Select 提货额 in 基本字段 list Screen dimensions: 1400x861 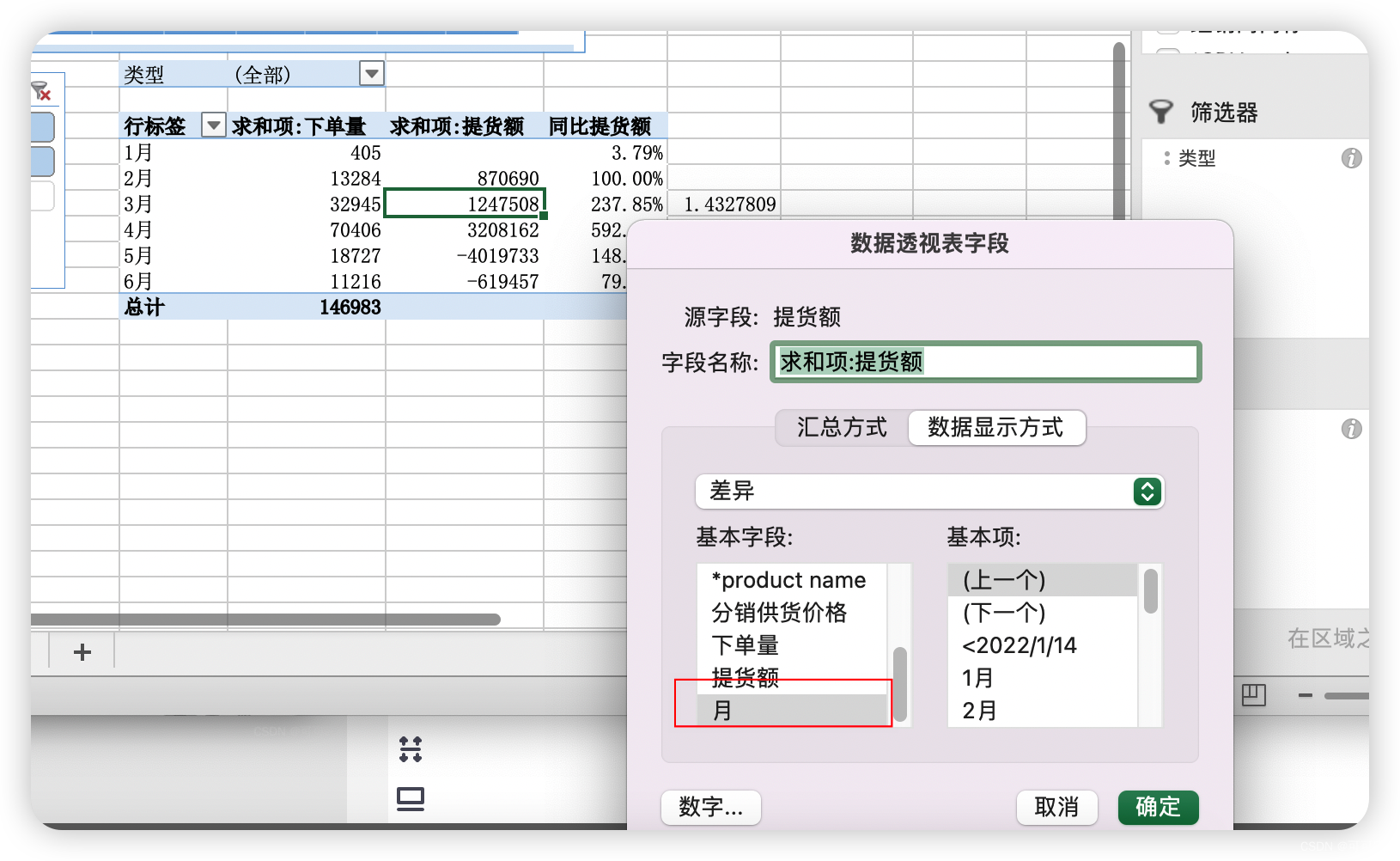point(792,678)
